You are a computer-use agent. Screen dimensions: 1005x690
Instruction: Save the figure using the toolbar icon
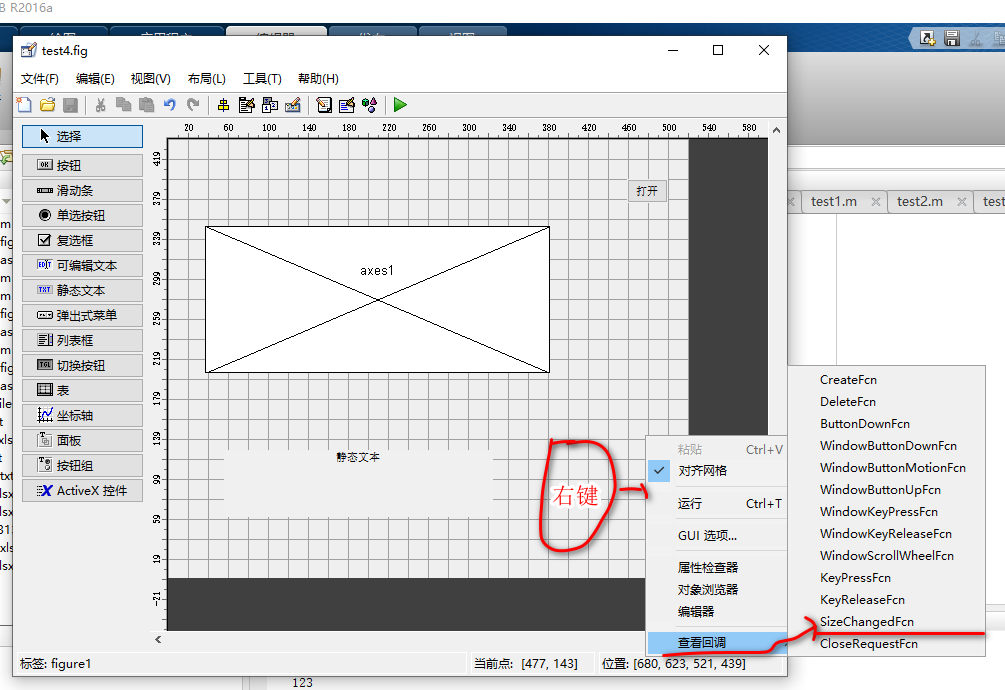pyautogui.click(x=69, y=104)
